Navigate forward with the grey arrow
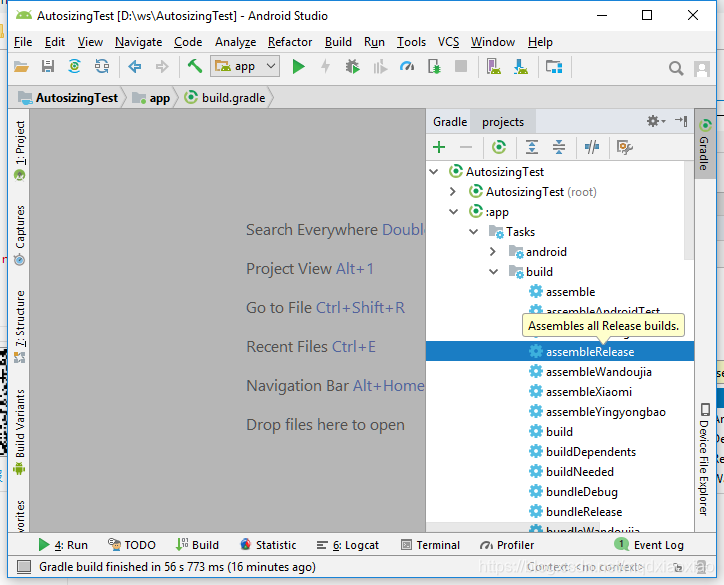 click(x=162, y=67)
